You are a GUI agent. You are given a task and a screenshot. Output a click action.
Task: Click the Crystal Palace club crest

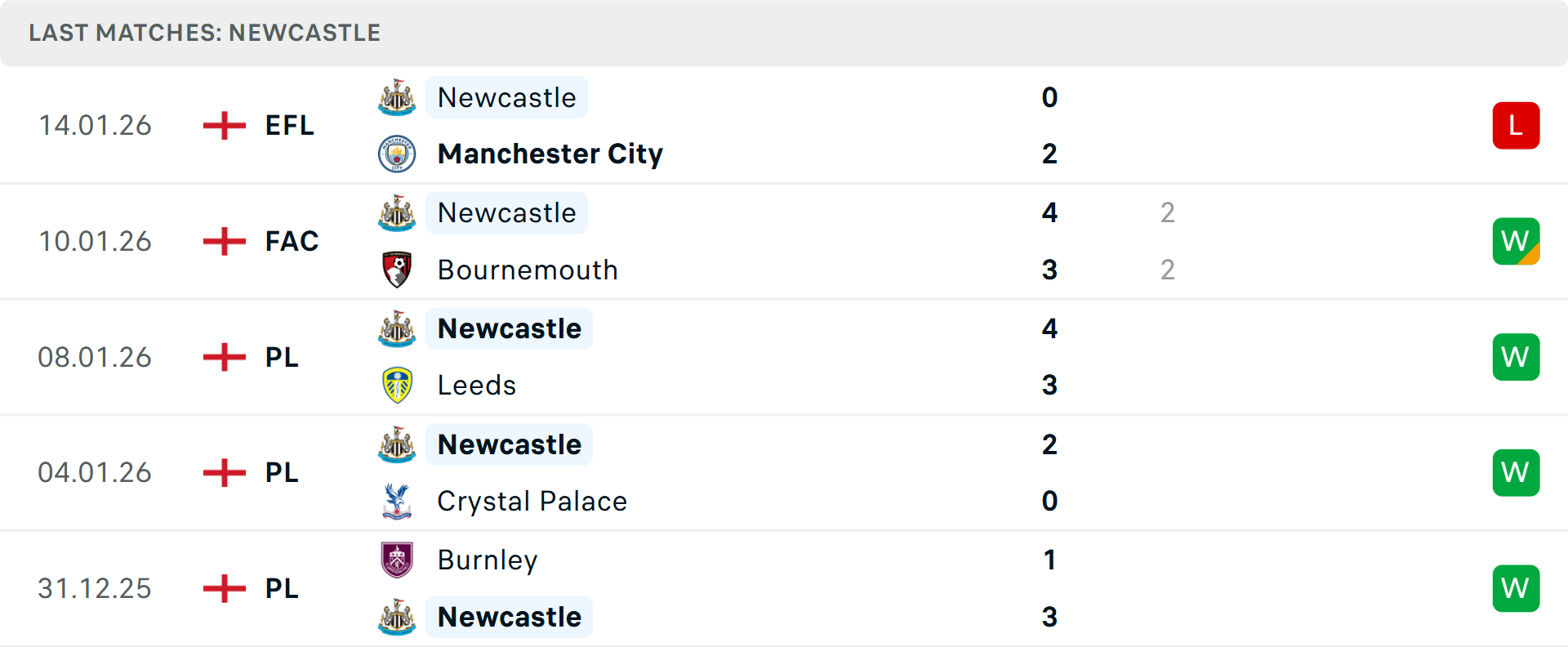pos(397,501)
